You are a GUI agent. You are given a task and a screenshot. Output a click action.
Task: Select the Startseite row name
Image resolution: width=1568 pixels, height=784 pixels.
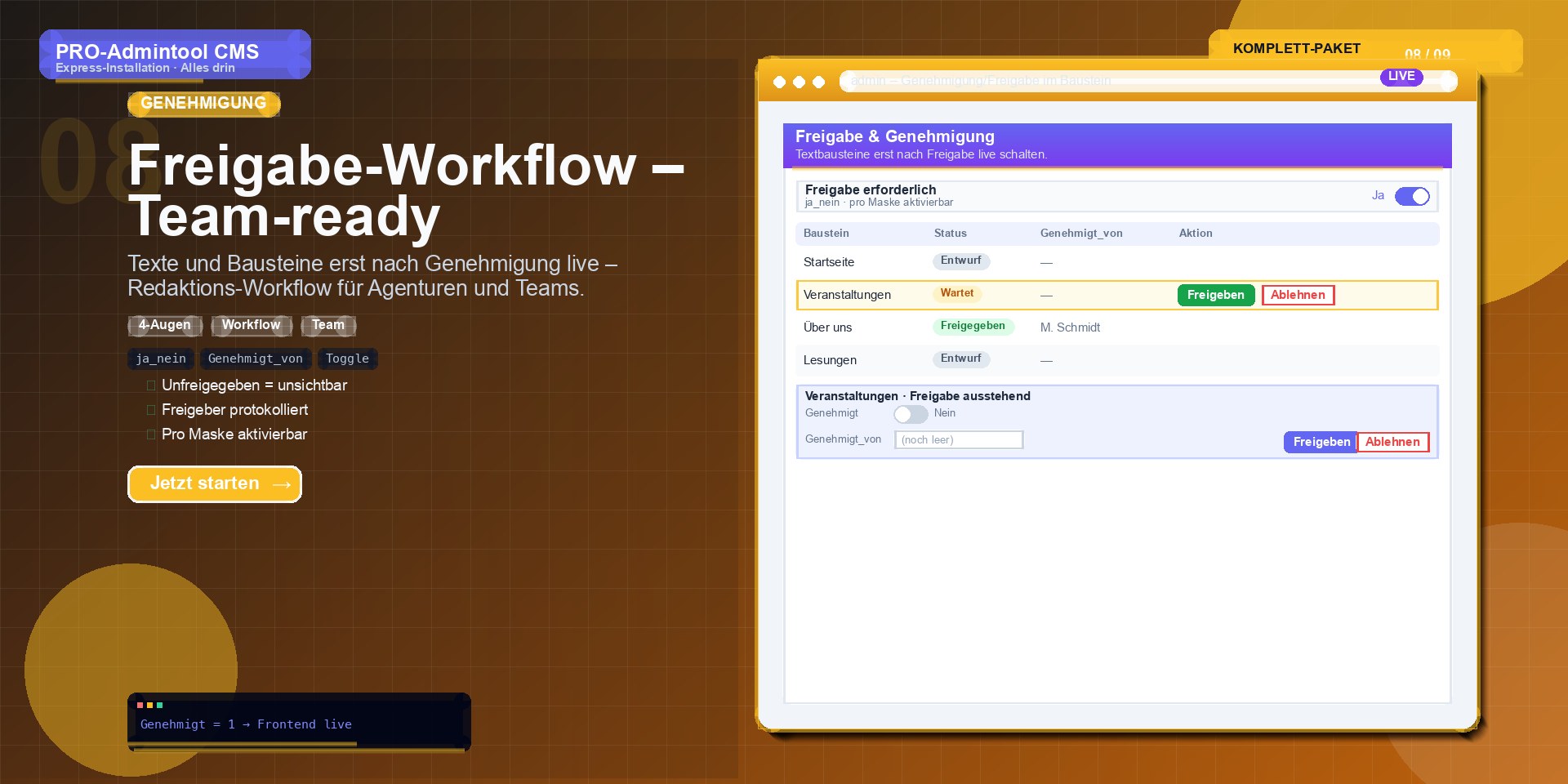click(x=829, y=262)
